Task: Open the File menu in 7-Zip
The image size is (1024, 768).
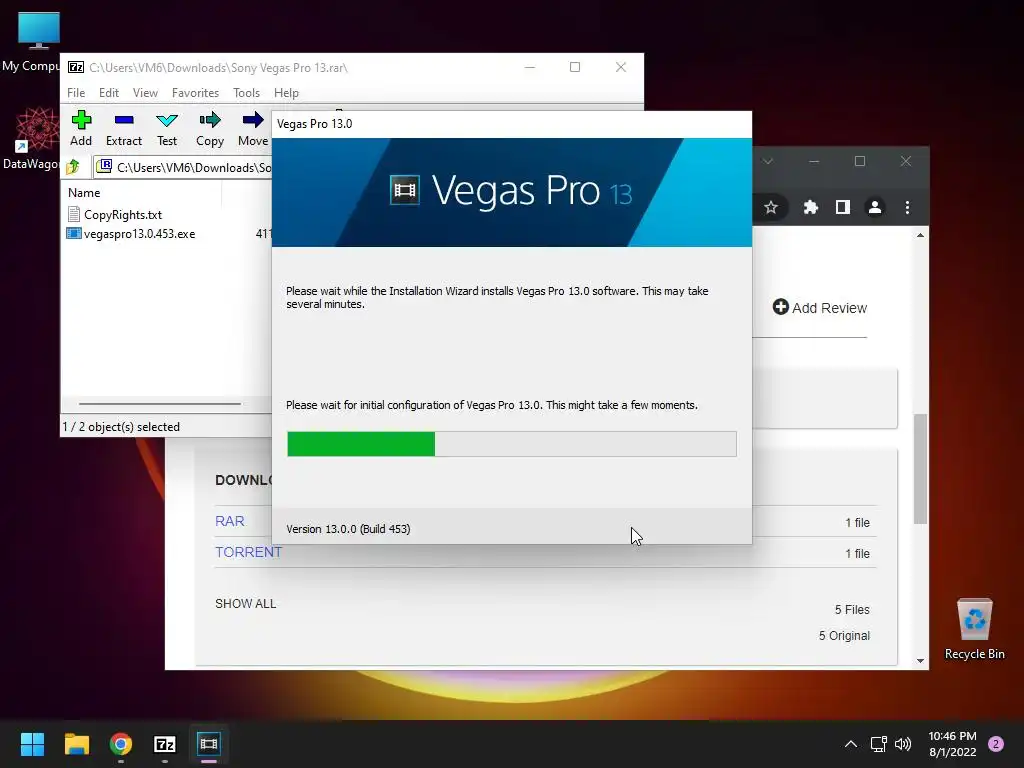Action: point(76,93)
